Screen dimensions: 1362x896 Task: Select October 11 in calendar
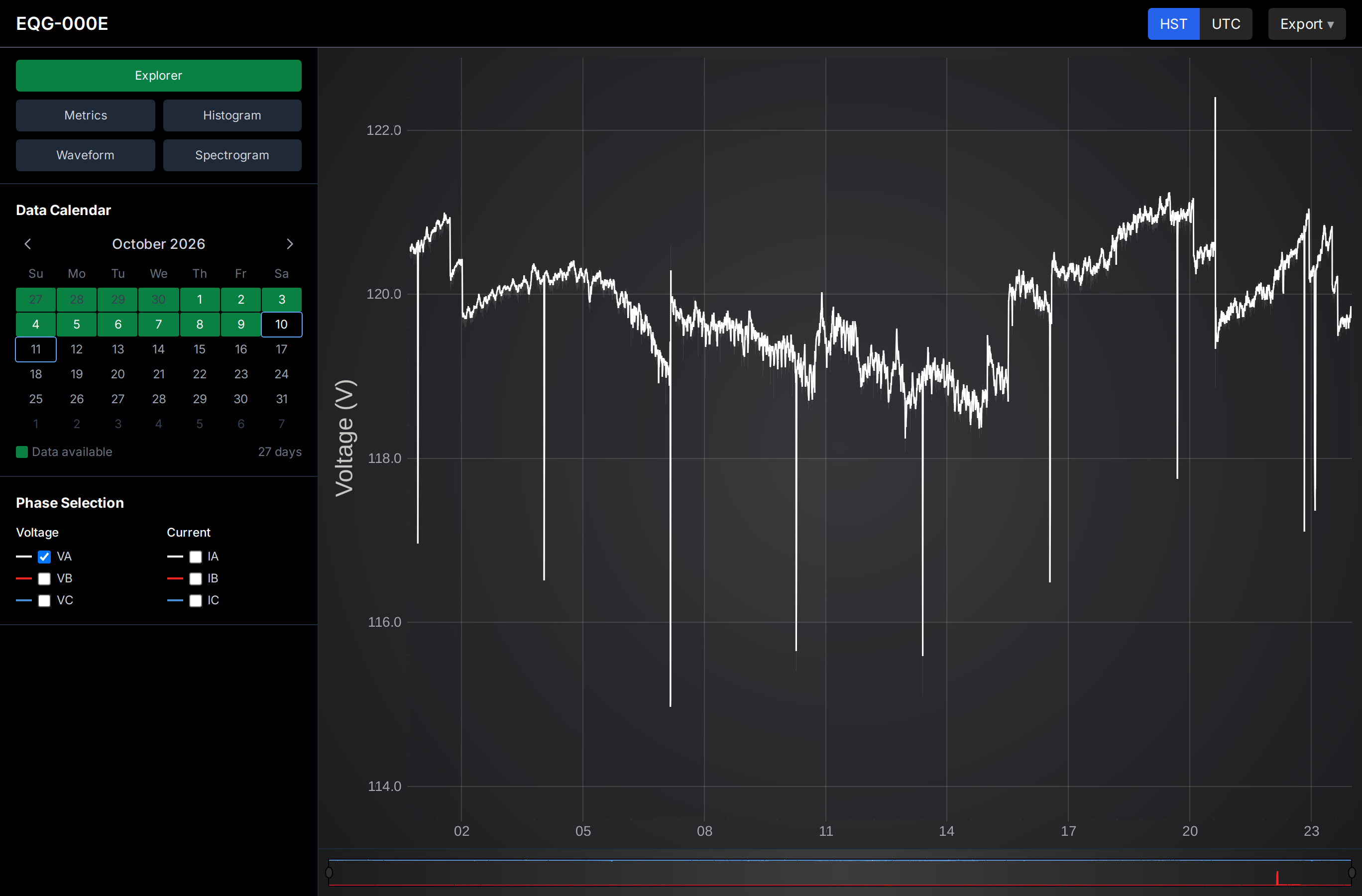point(35,349)
